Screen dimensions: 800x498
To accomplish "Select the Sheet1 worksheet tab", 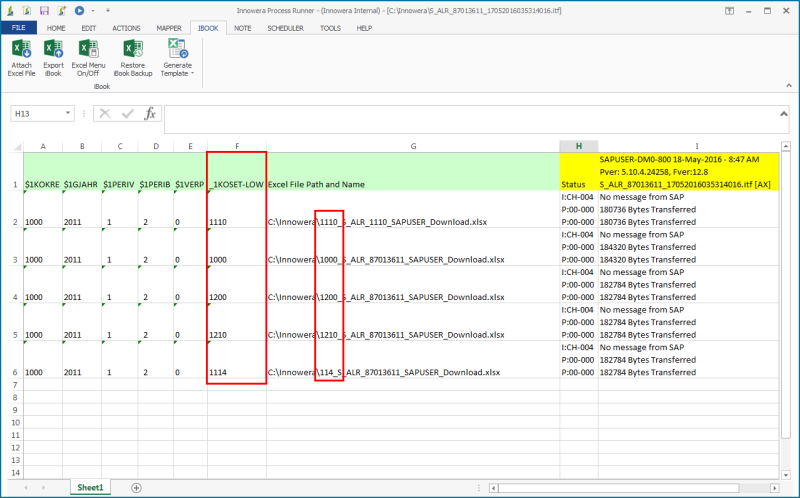I will tap(91, 487).
